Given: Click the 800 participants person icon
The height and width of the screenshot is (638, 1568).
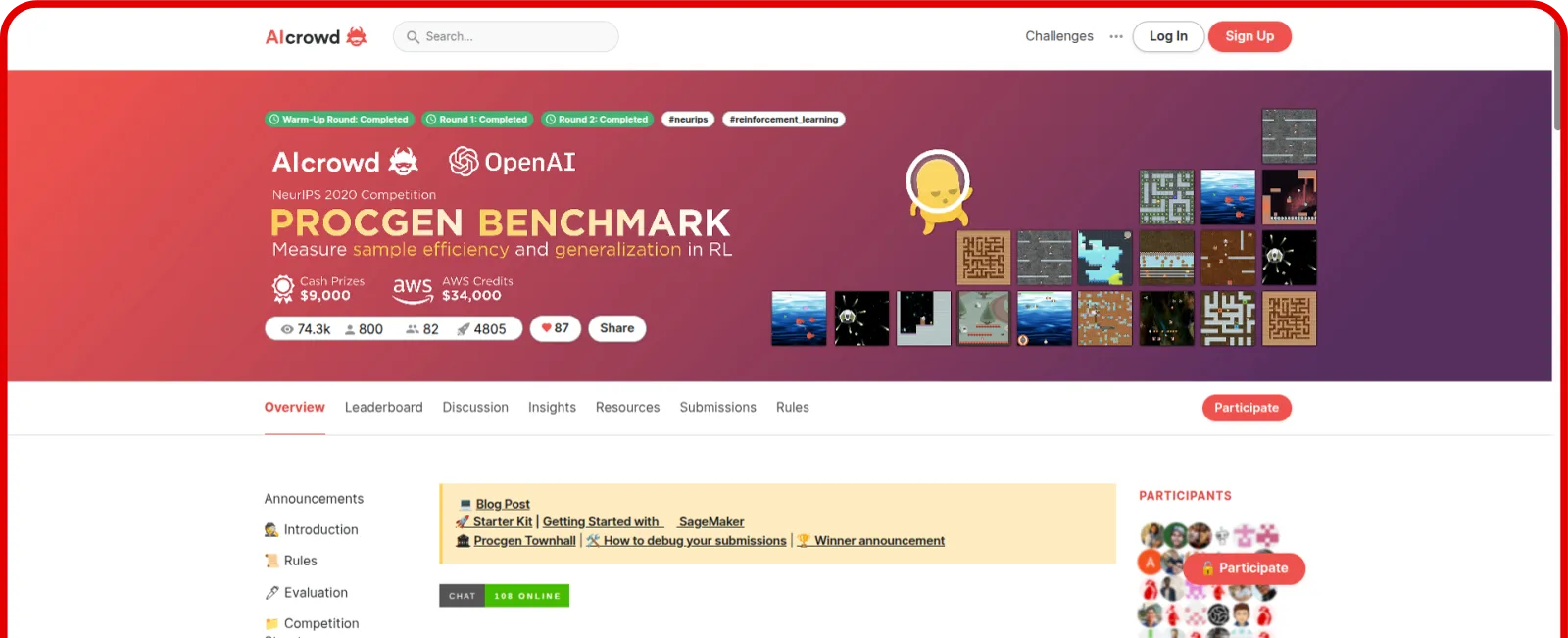Looking at the screenshot, I should (x=350, y=329).
